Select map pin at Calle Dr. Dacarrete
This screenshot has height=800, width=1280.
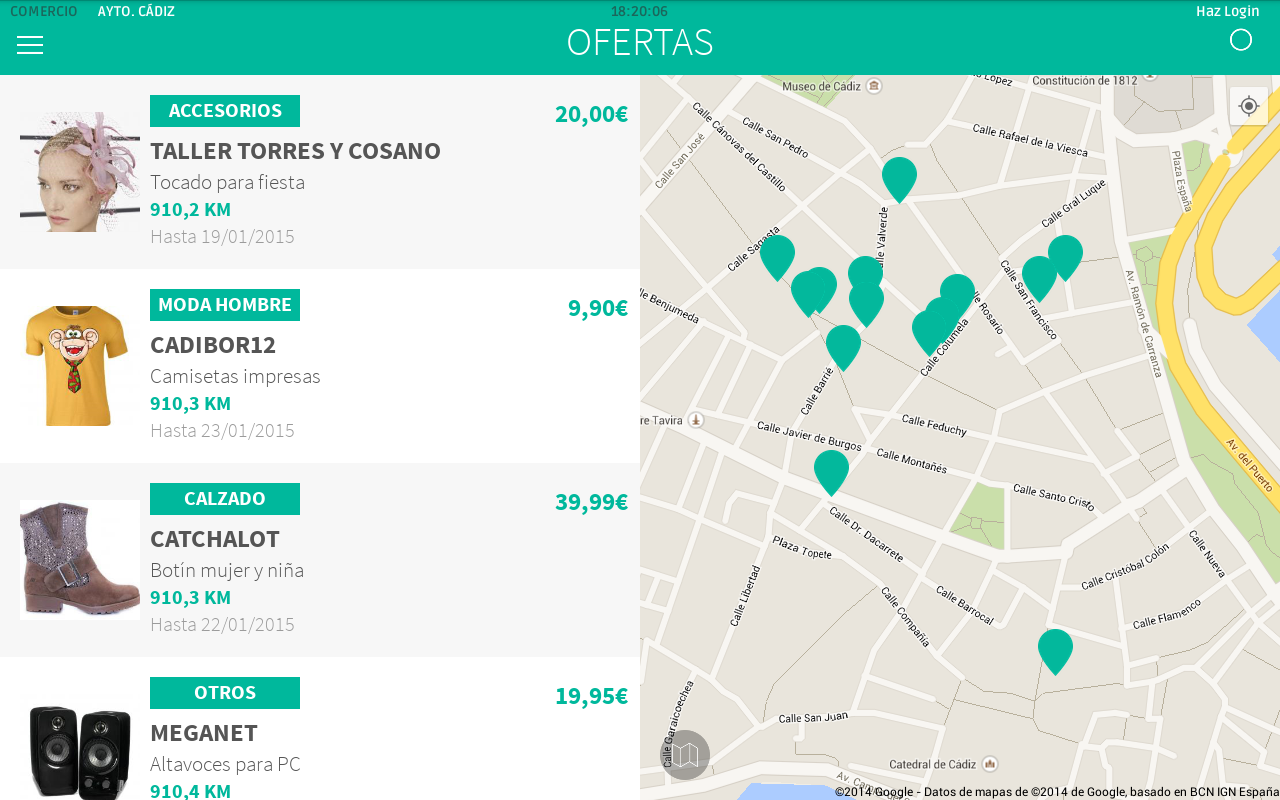click(831, 472)
